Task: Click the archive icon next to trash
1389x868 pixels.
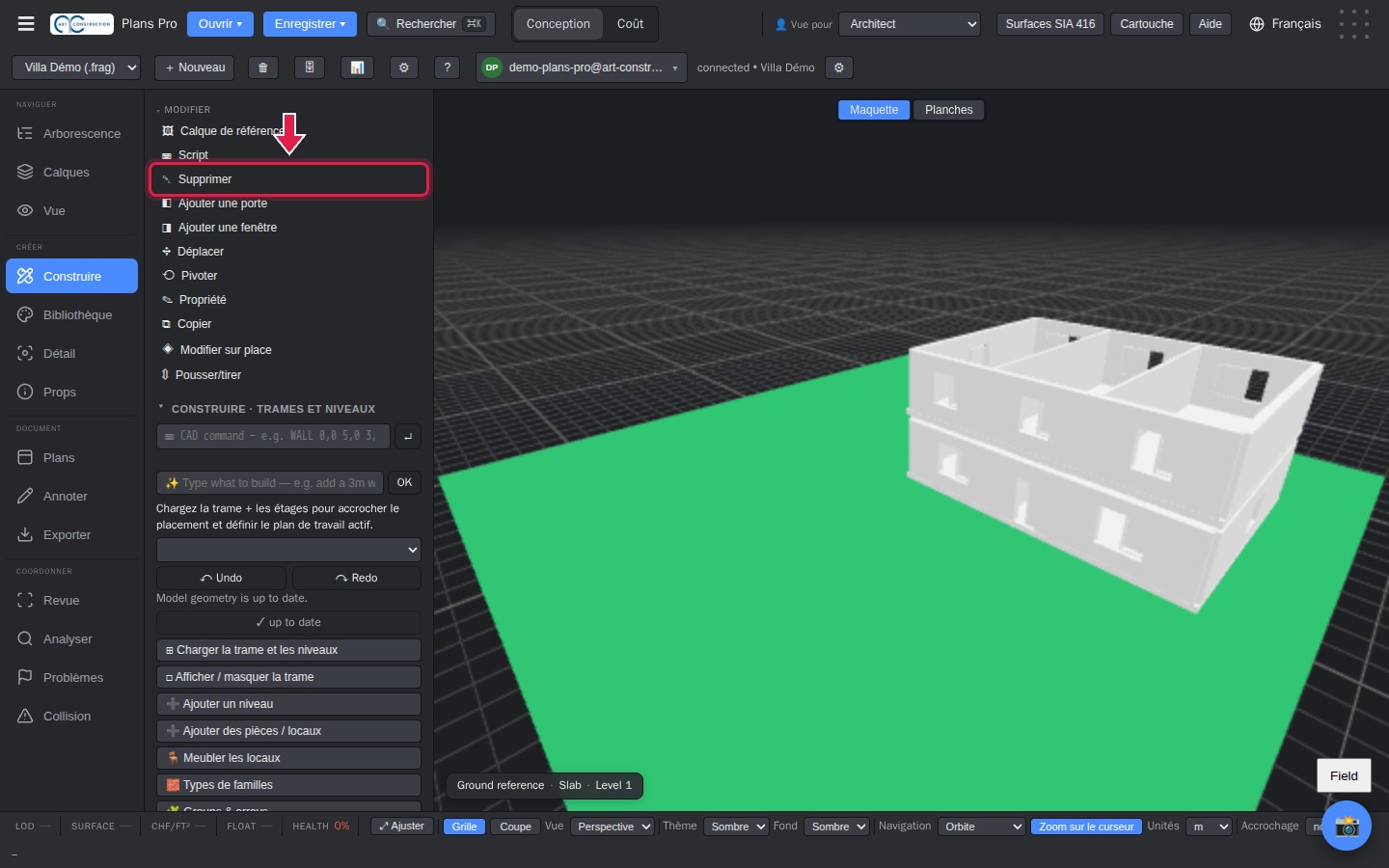Action: click(310, 68)
